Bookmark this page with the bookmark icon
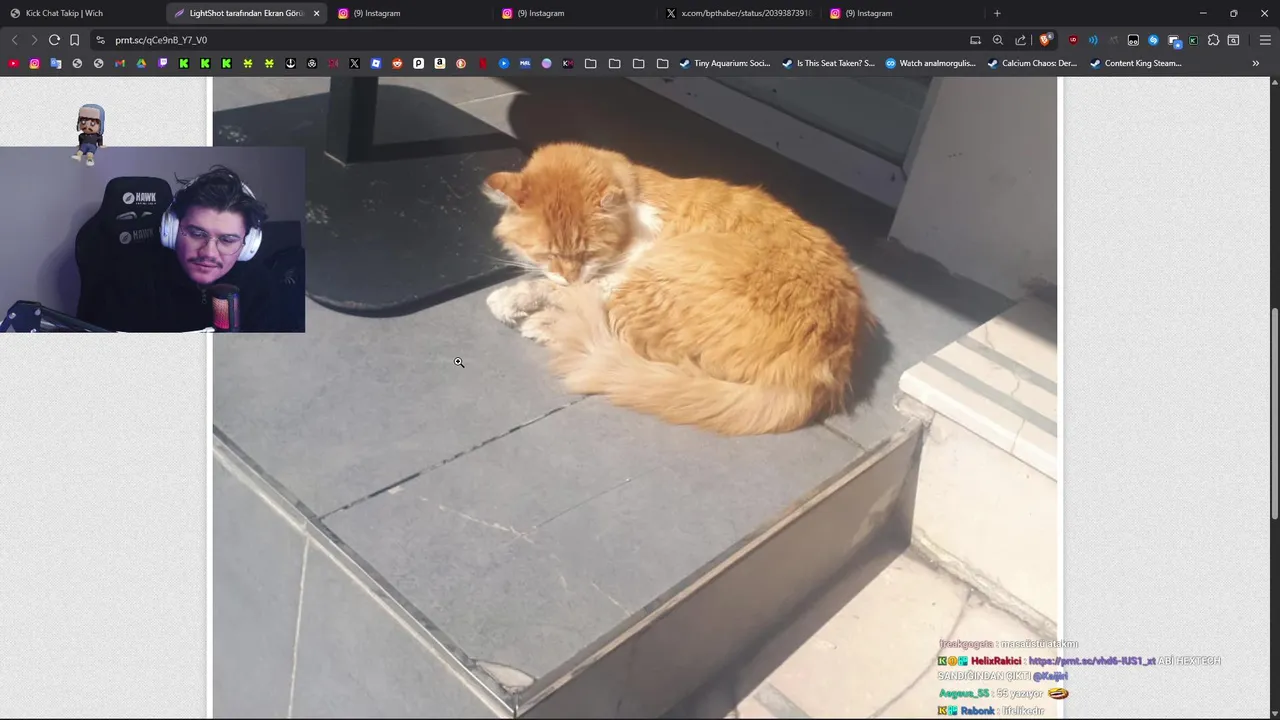 [74, 40]
